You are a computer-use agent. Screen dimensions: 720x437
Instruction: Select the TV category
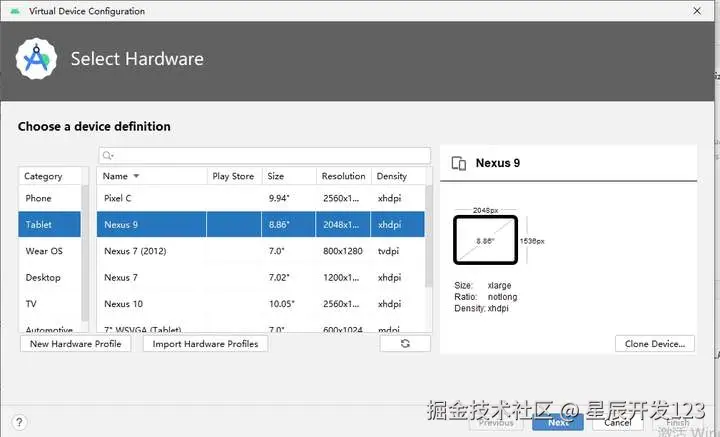click(x=50, y=304)
